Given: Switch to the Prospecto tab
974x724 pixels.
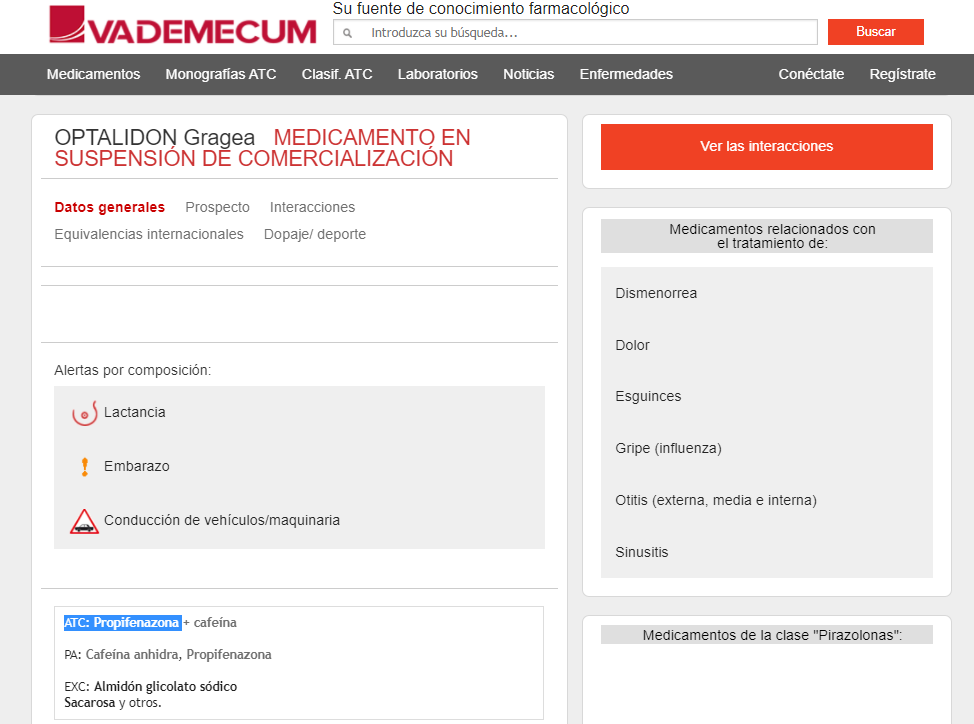Looking at the screenshot, I should [x=217, y=207].
